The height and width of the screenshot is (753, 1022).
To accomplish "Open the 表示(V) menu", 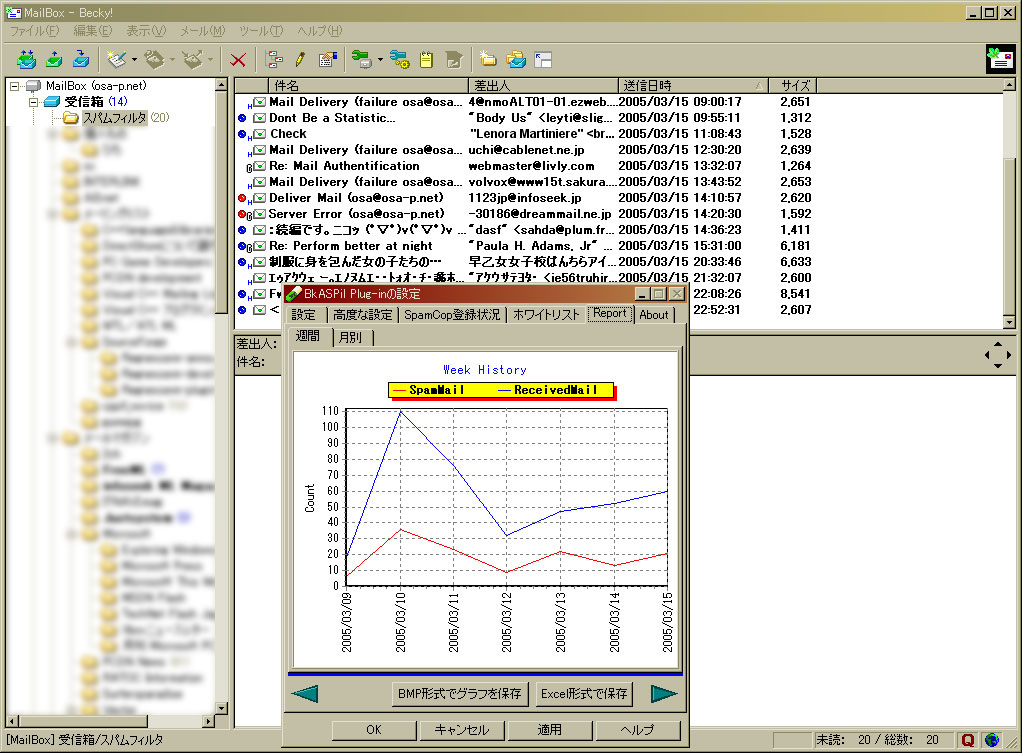I will [146, 31].
